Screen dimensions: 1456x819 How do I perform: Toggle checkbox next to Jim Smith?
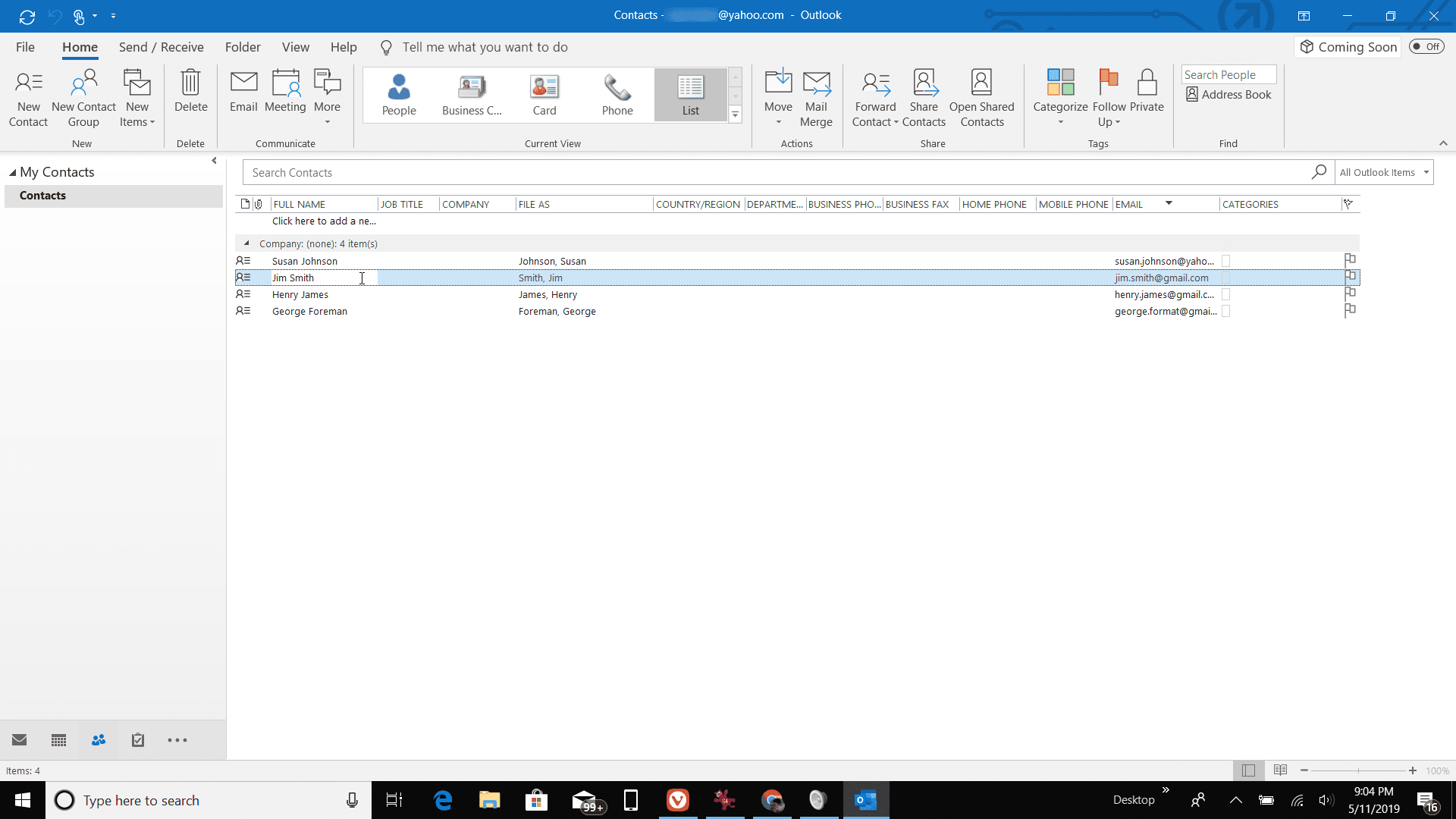click(x=1225, y=278)
